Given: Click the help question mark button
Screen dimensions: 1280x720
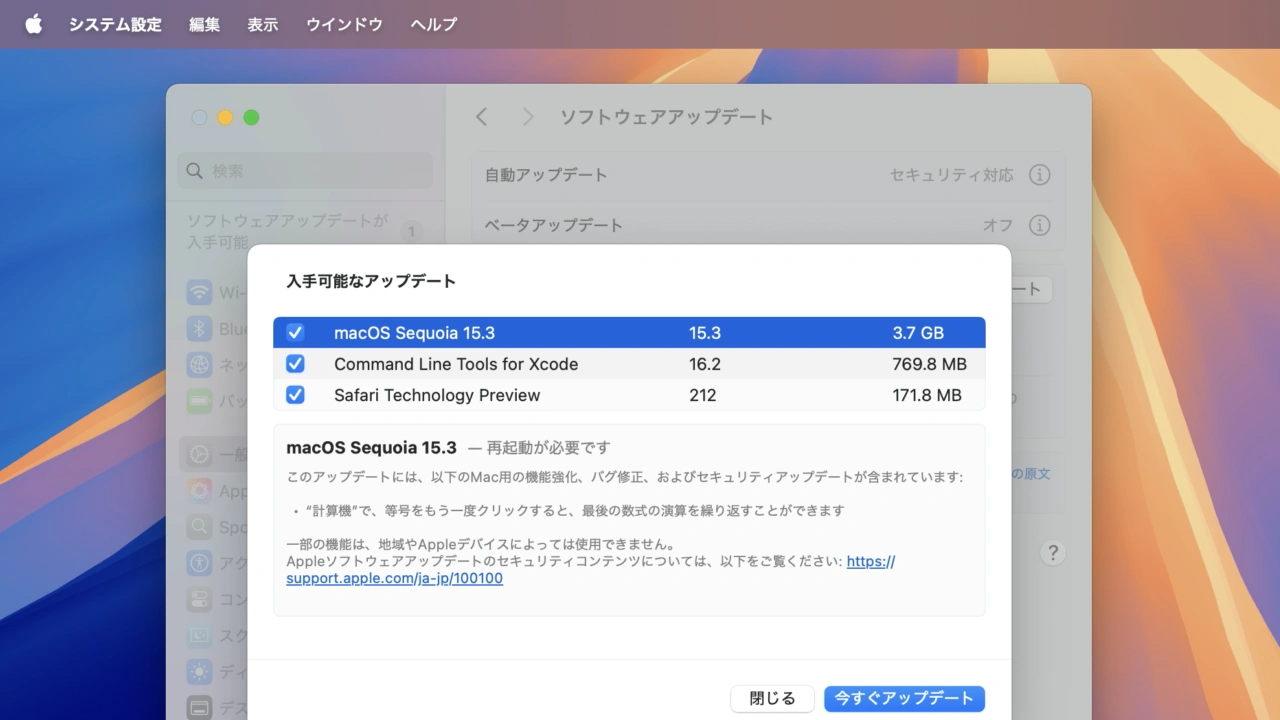Looking at the screenshot, I should pos(1052,552).
